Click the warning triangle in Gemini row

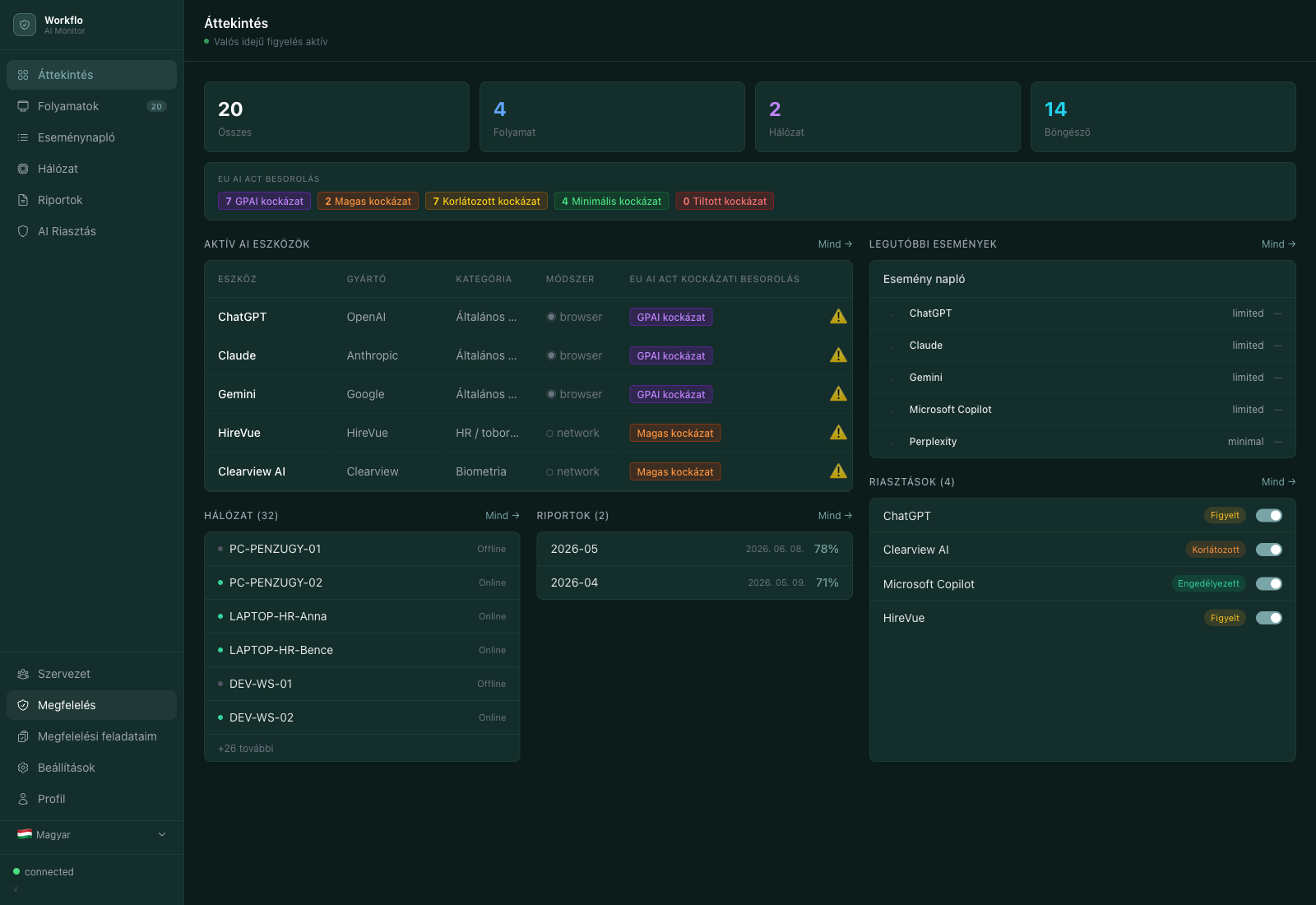pyautogui.click(x=838, y=394)
